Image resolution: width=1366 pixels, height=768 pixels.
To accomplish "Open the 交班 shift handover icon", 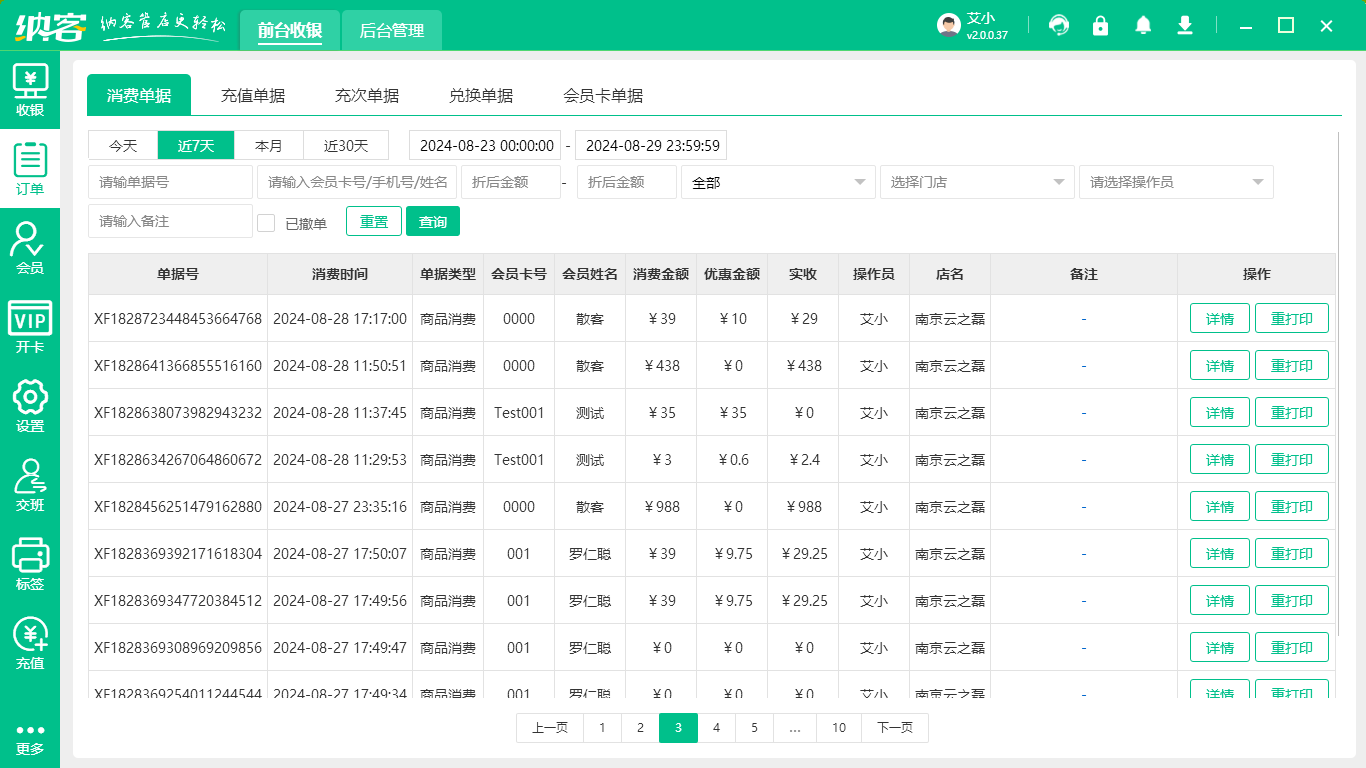I will click(x=30, y=485).
